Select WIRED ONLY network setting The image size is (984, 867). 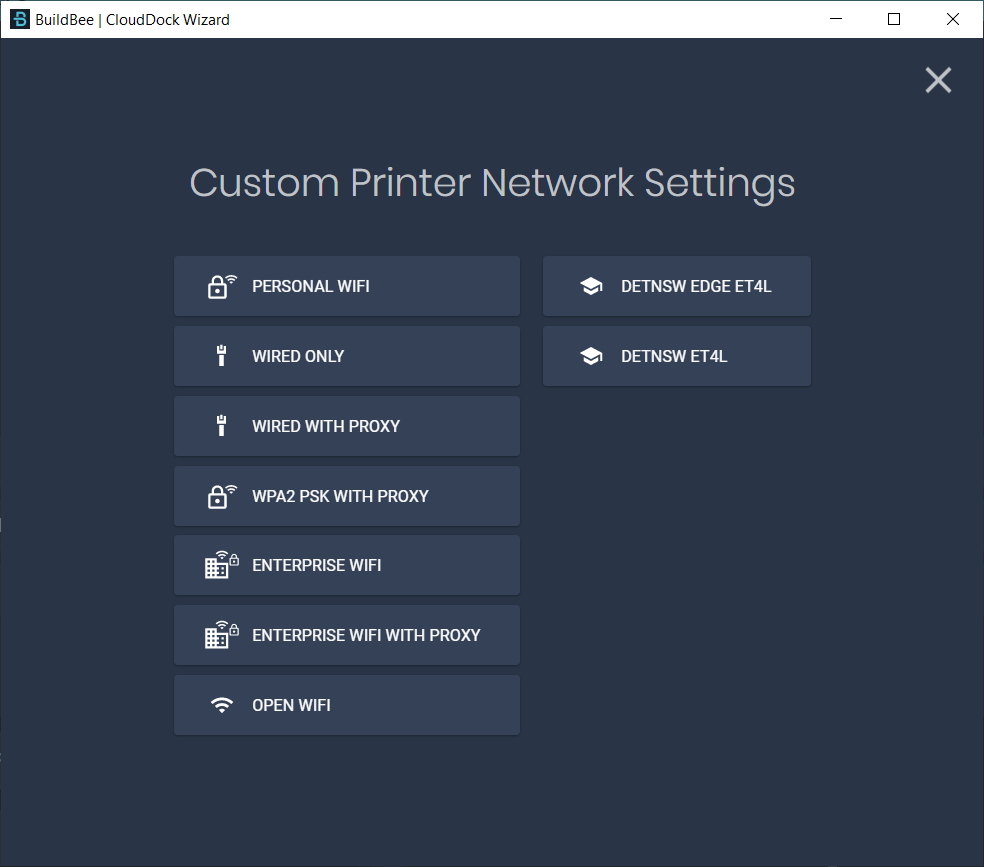pos(346,356)
